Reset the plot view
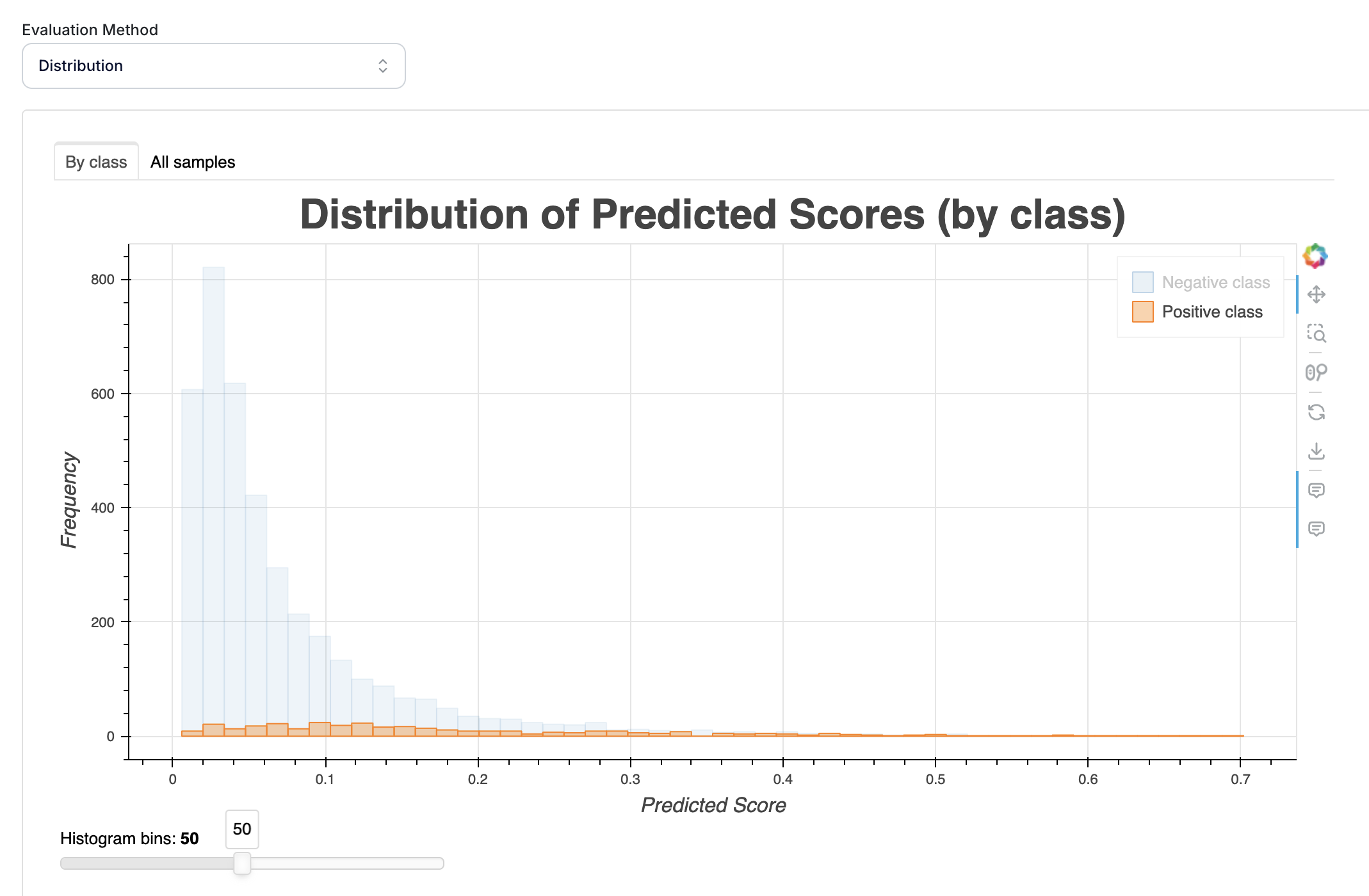Viewport: 1369px width, 896px height. click(x=1316, y=412)
